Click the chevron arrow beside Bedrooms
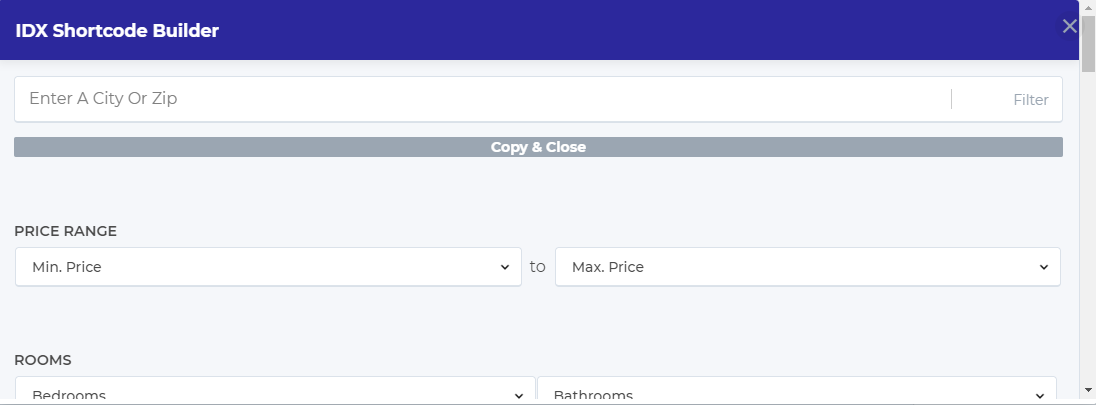Image resolution: width=1096 pixels, height=405 pixels. [519, 396]
